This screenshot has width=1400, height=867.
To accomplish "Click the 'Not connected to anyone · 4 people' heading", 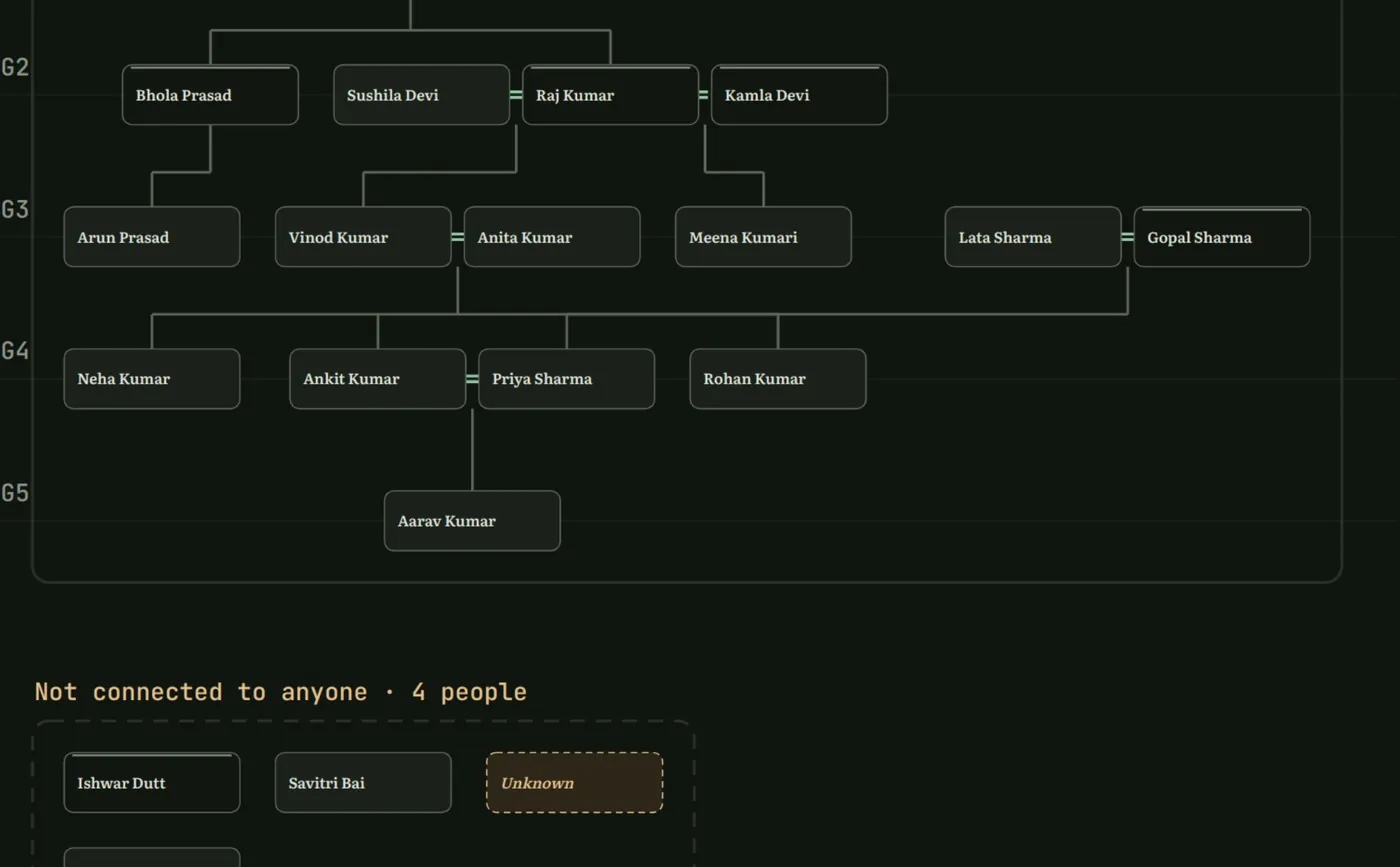I will point(281,692).
